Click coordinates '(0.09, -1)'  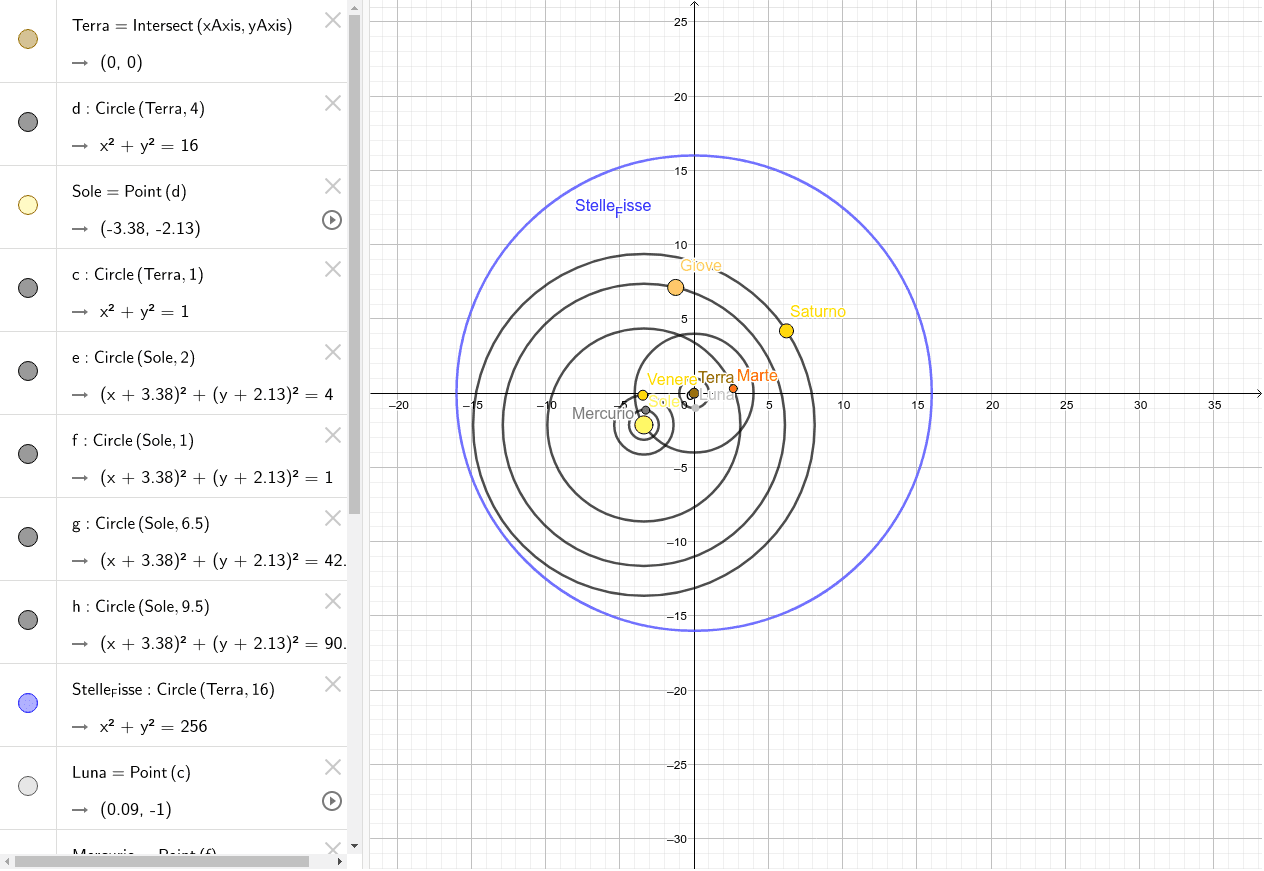click(136, 810)
